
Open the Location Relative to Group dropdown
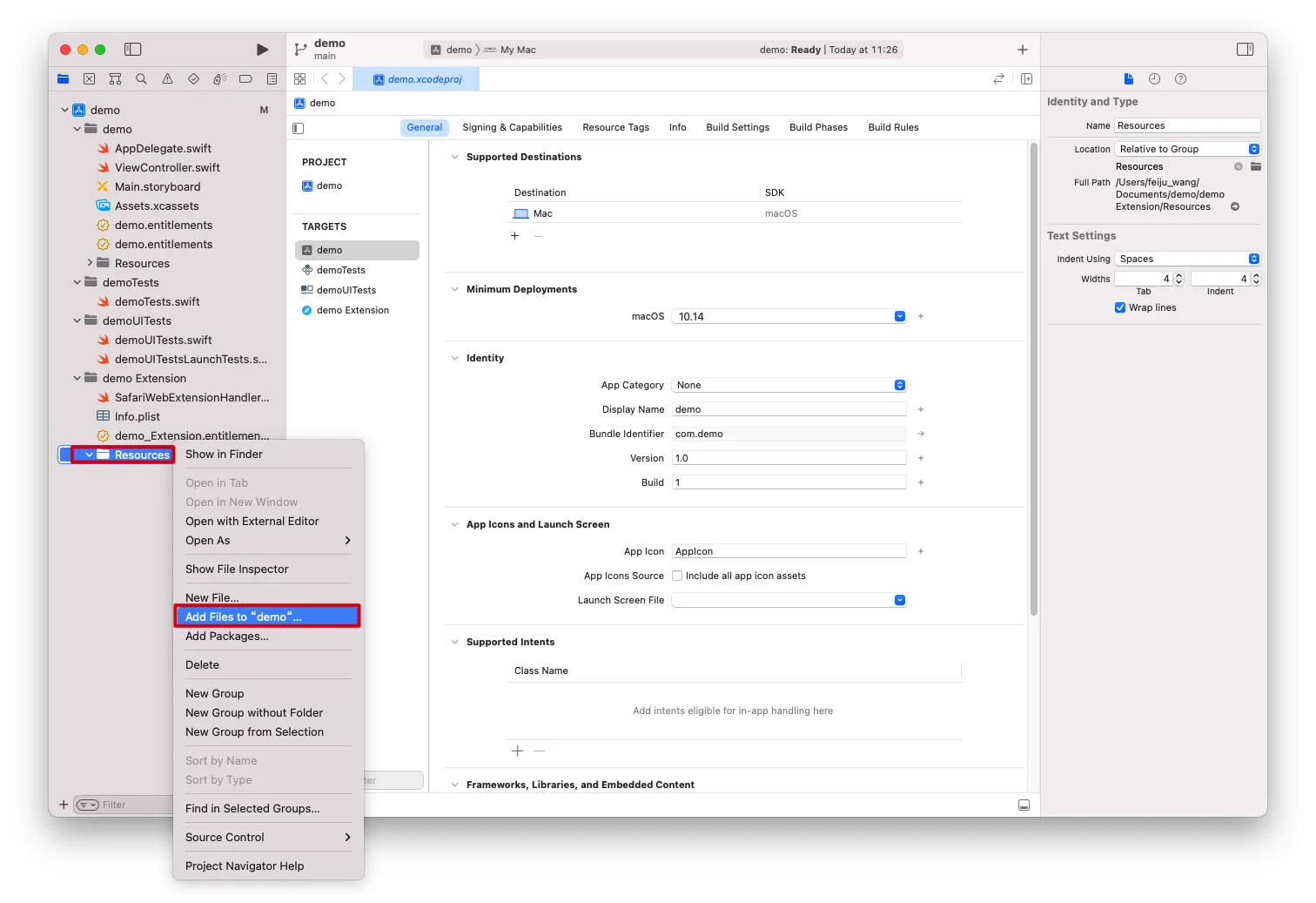coord(1188,149)
